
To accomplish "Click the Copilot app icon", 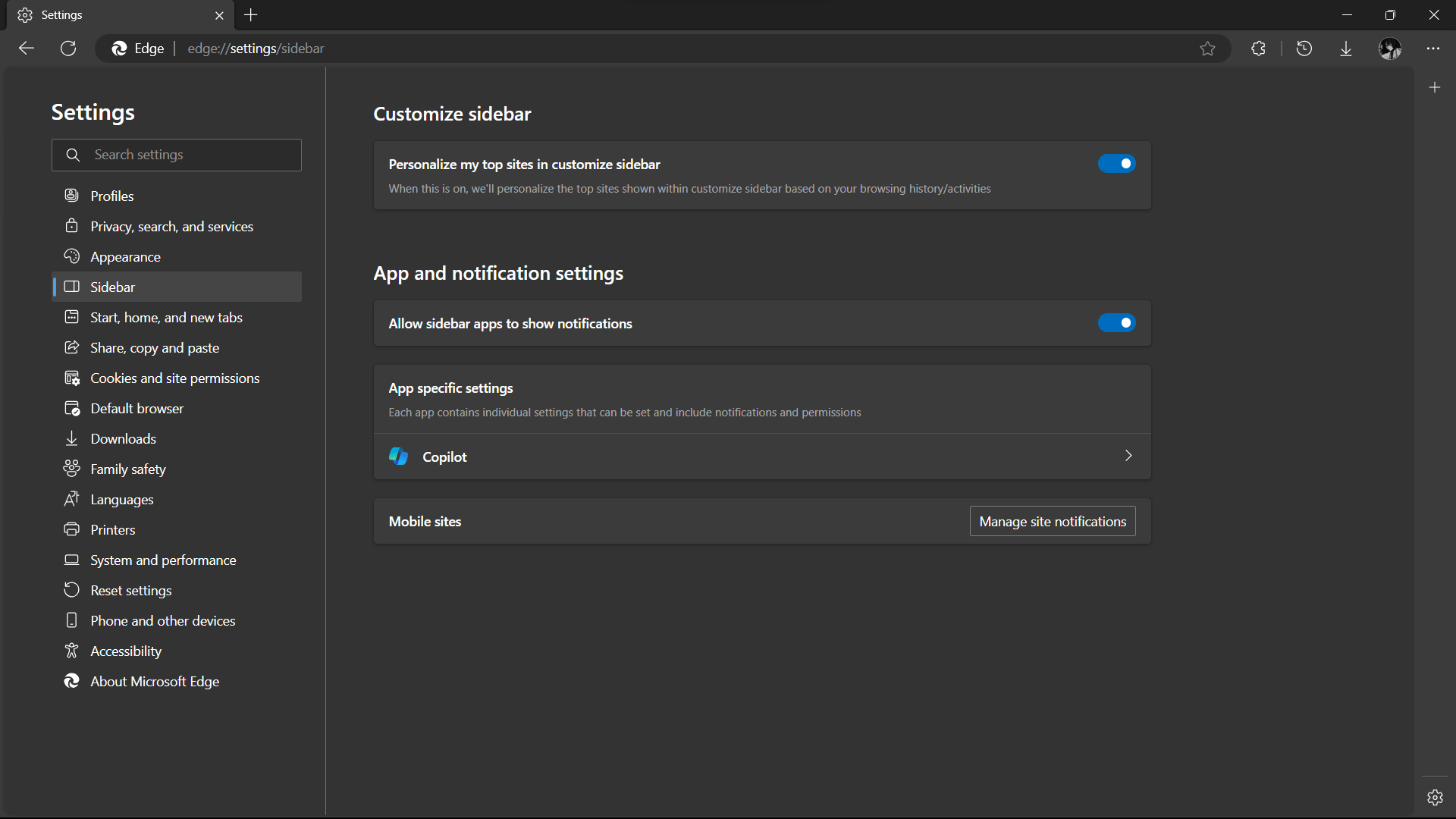I will (x=399, y=456).
